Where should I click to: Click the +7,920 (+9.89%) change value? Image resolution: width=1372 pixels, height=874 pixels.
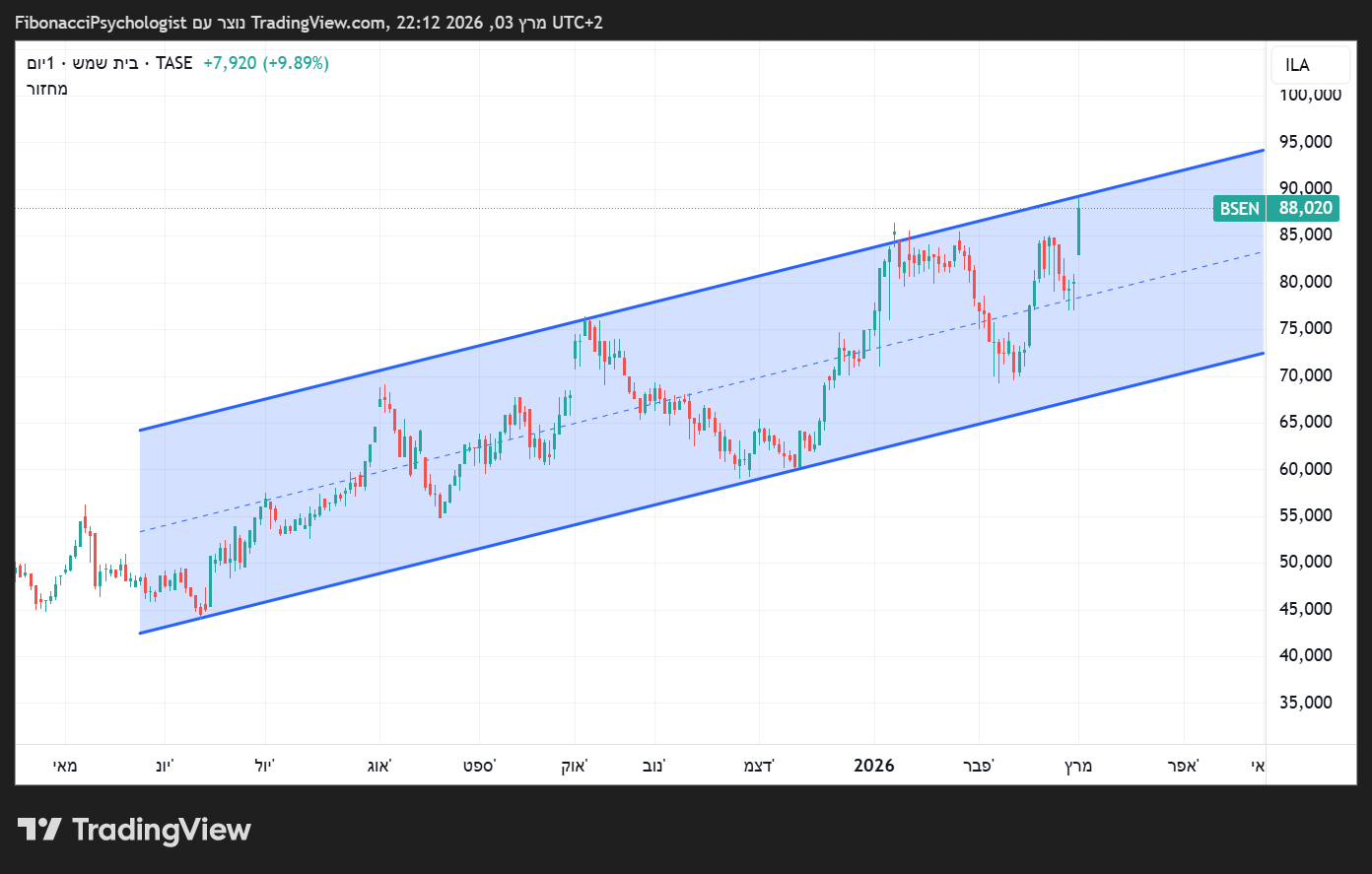(x=266, y=63)
